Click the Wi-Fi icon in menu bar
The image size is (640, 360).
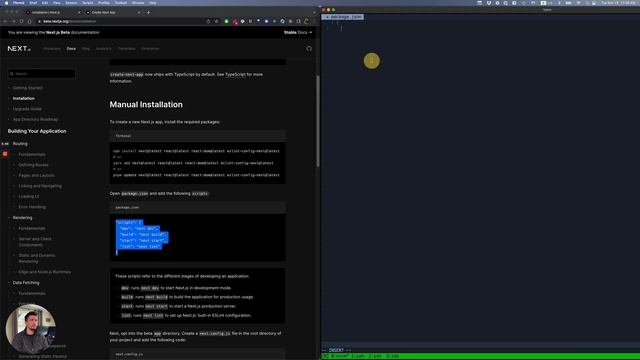[x=578, y=3]
